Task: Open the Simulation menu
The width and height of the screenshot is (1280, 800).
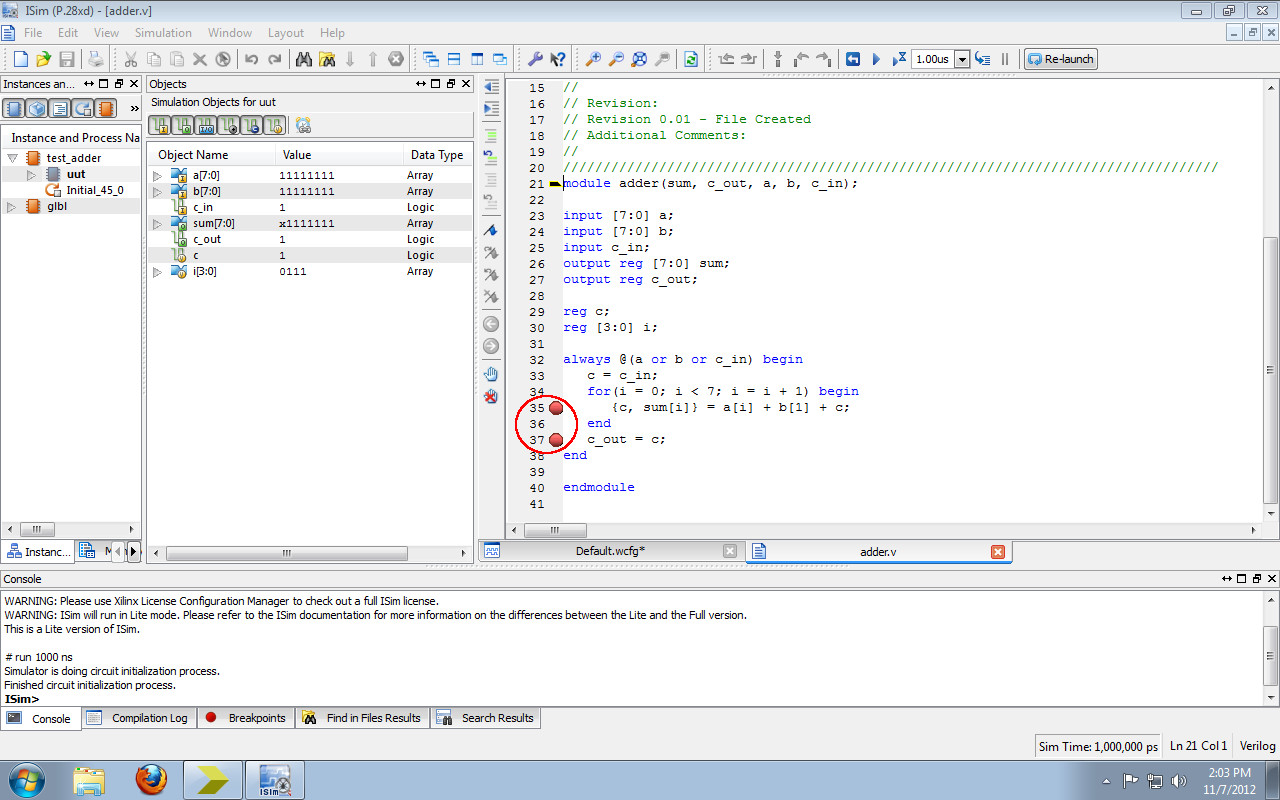Action: [x=163, y=32]
